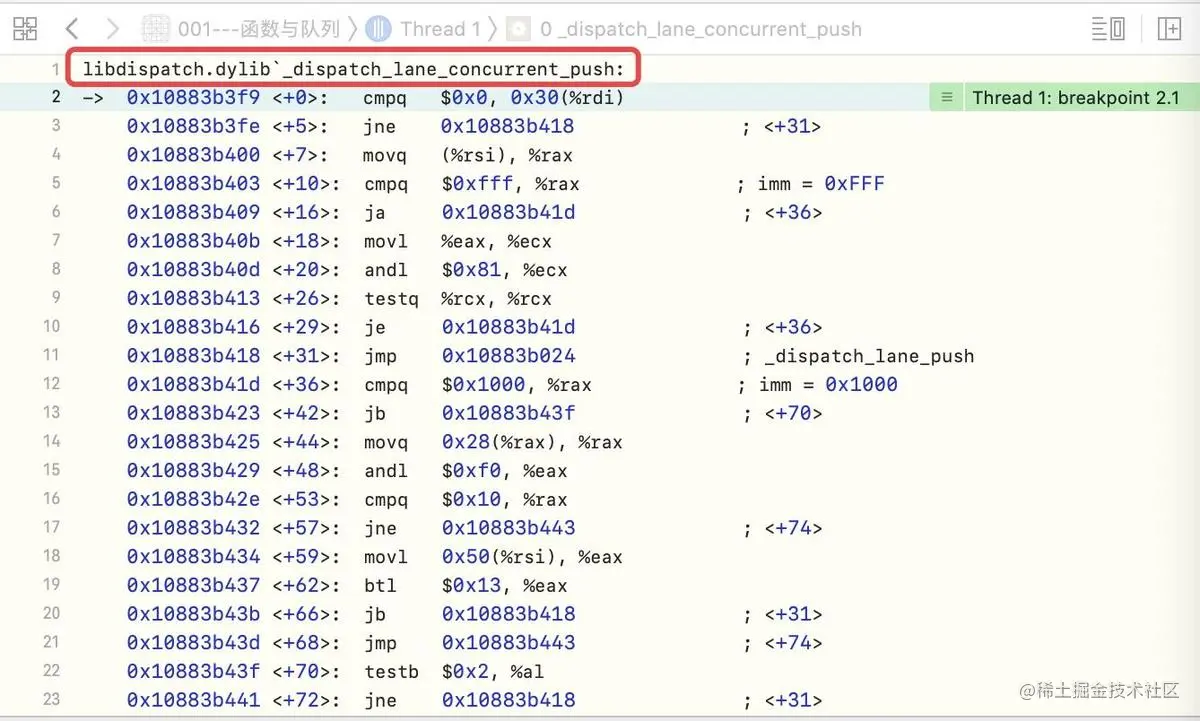Image resolution: width=1200 pixels, height=721 pixels.
Task: Click the Thread 1 icon in jump bar
Action: click(x=378, y=29)
